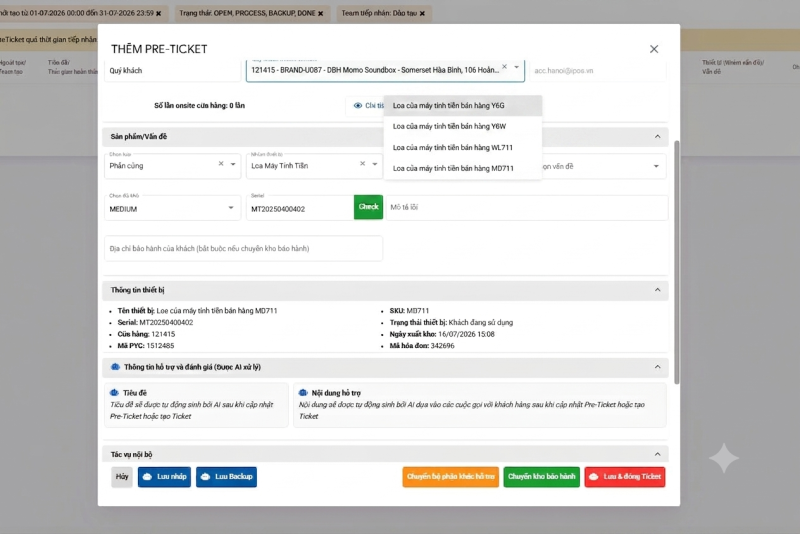
Task: Click the sparkle icon outside the dialog
Action: click(723, 458)
